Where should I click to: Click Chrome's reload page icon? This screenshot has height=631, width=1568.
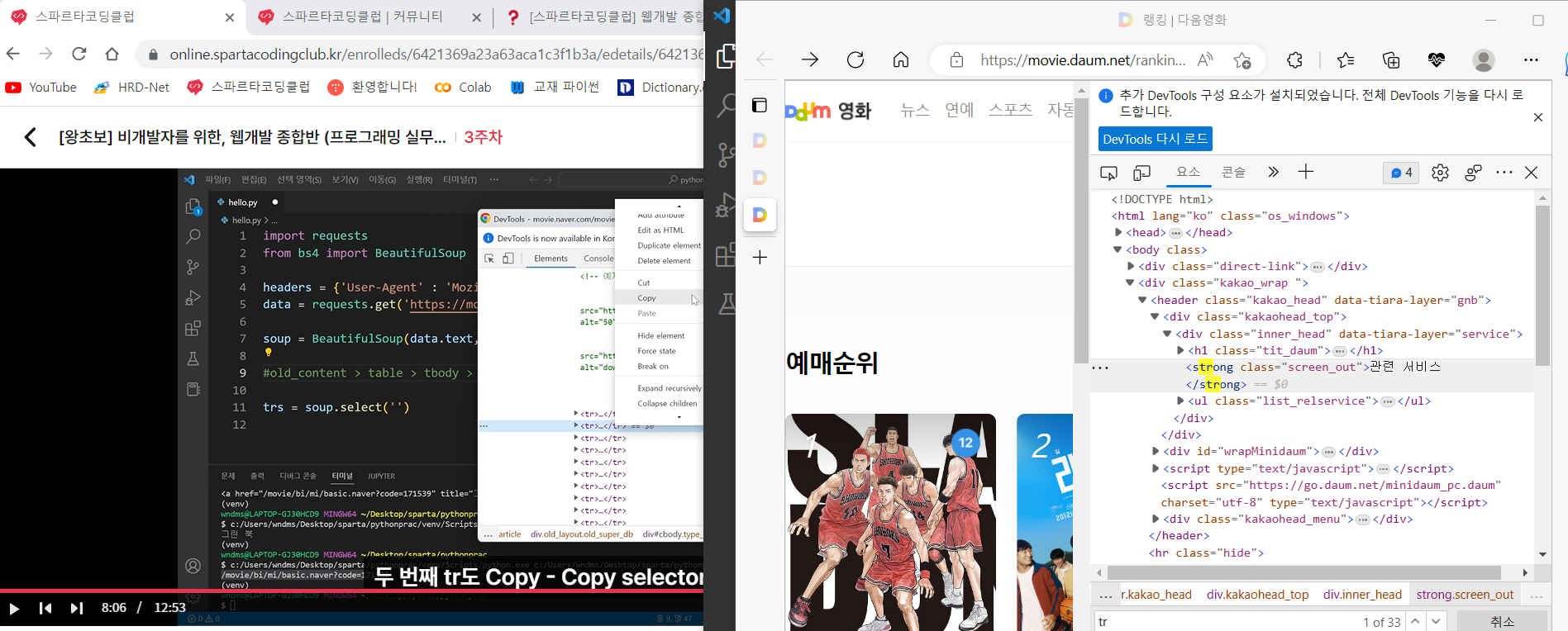coord(79,54)
